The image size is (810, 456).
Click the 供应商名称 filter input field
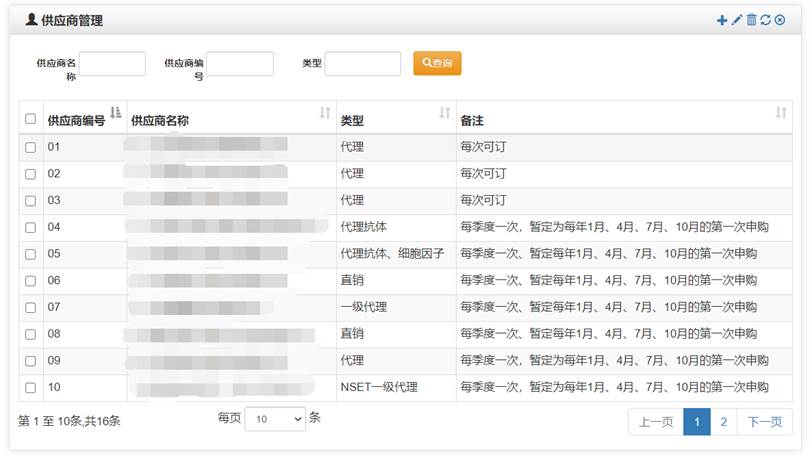pos(112,64)
